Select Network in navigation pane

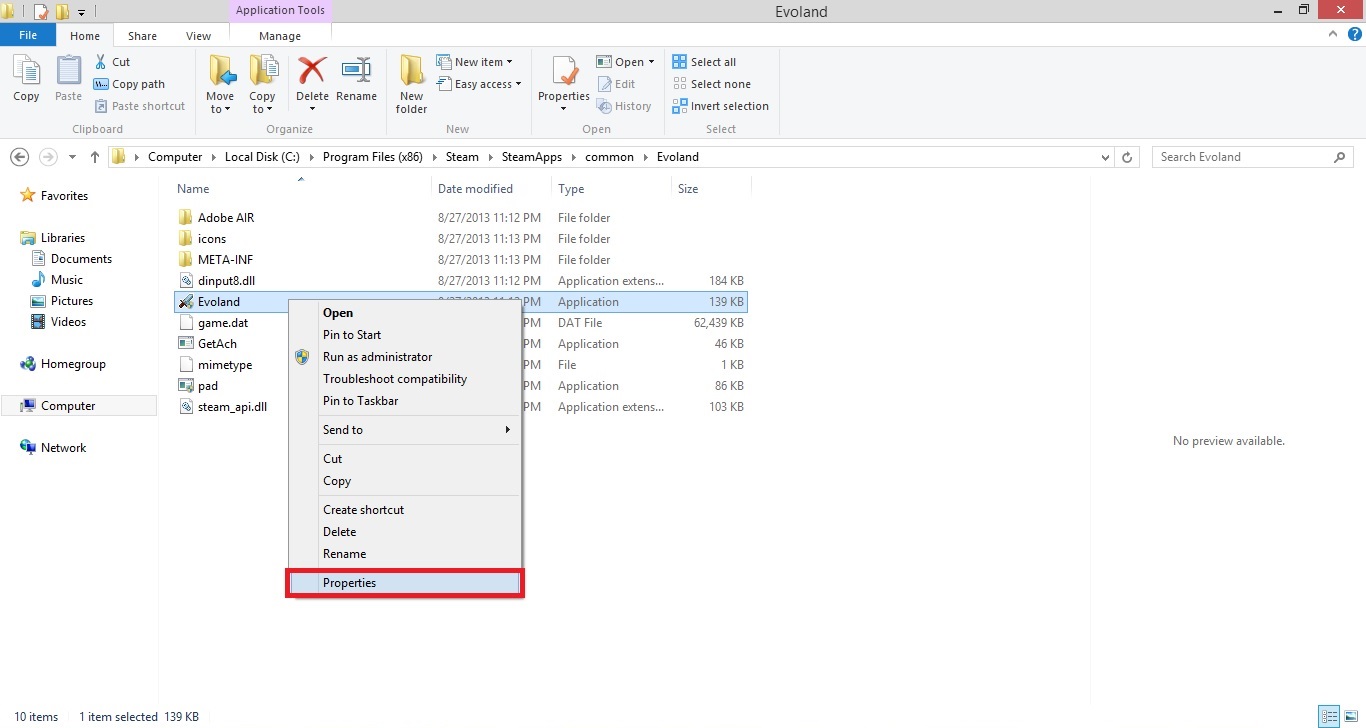point(64,448)
